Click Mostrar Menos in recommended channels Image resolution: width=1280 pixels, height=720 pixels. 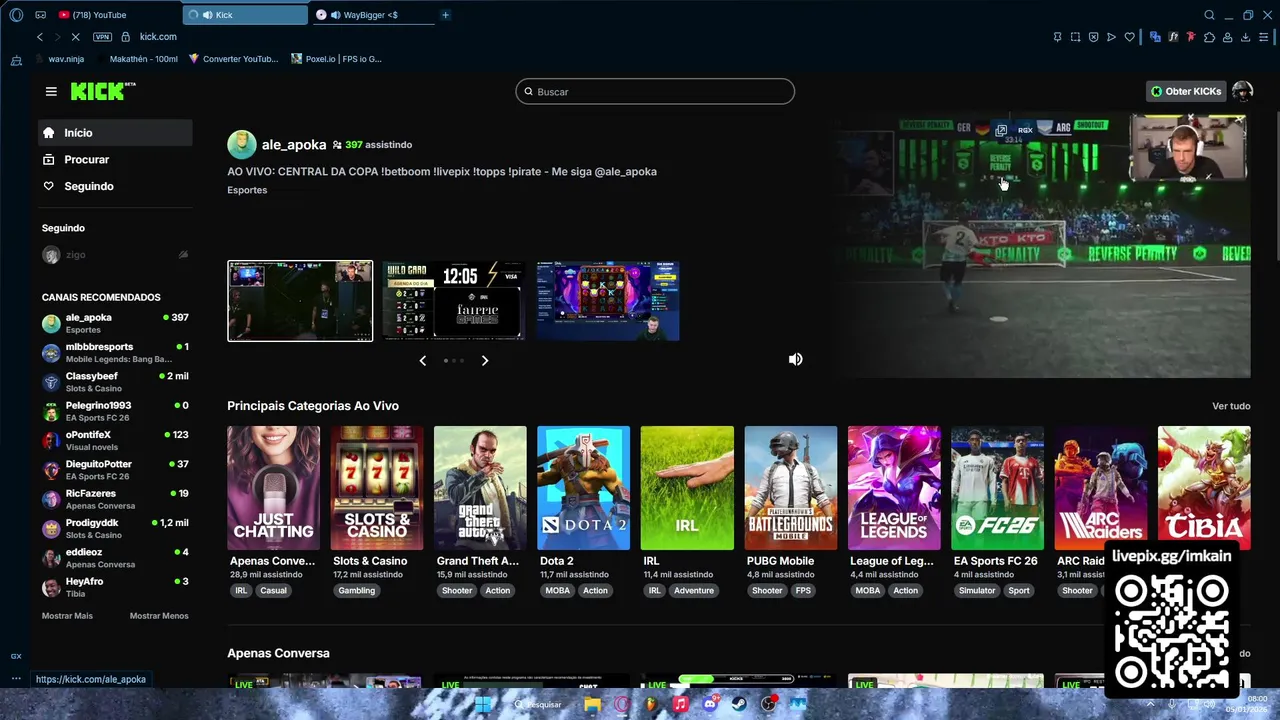click(x=159, y=616)
